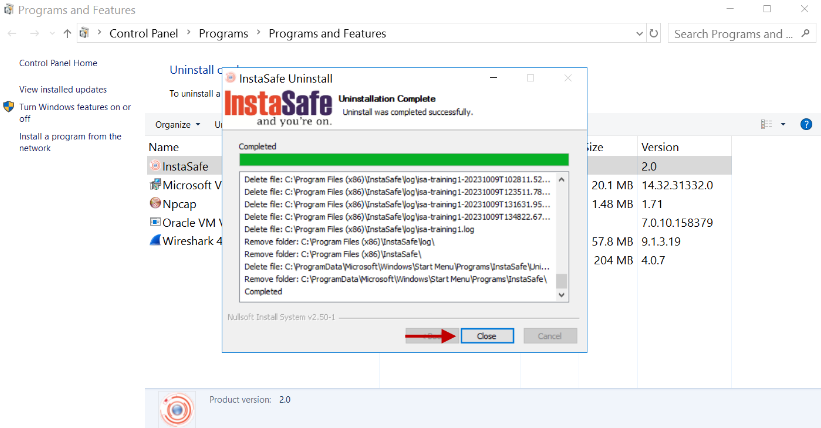The image size is (821, 428).
Task: Click the help question mark icon
Action: pos(806,124)
